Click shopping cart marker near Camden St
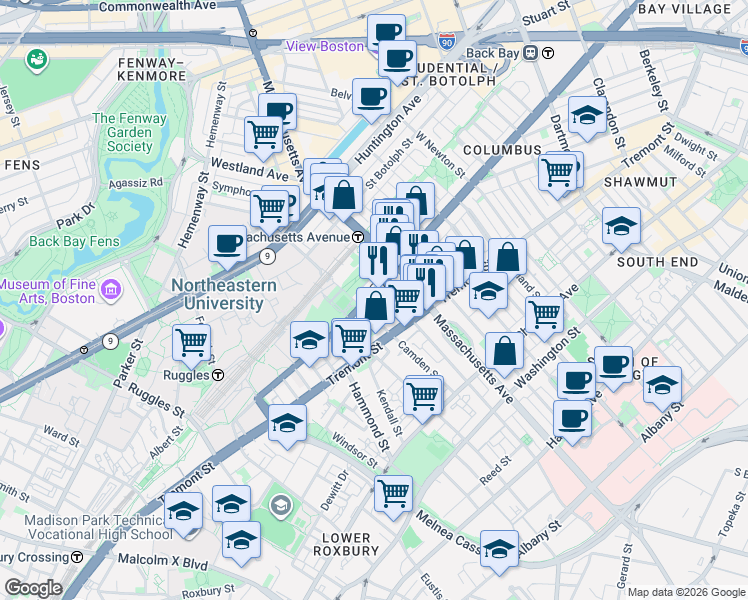 pyautogui.click(x=422, y=398)
